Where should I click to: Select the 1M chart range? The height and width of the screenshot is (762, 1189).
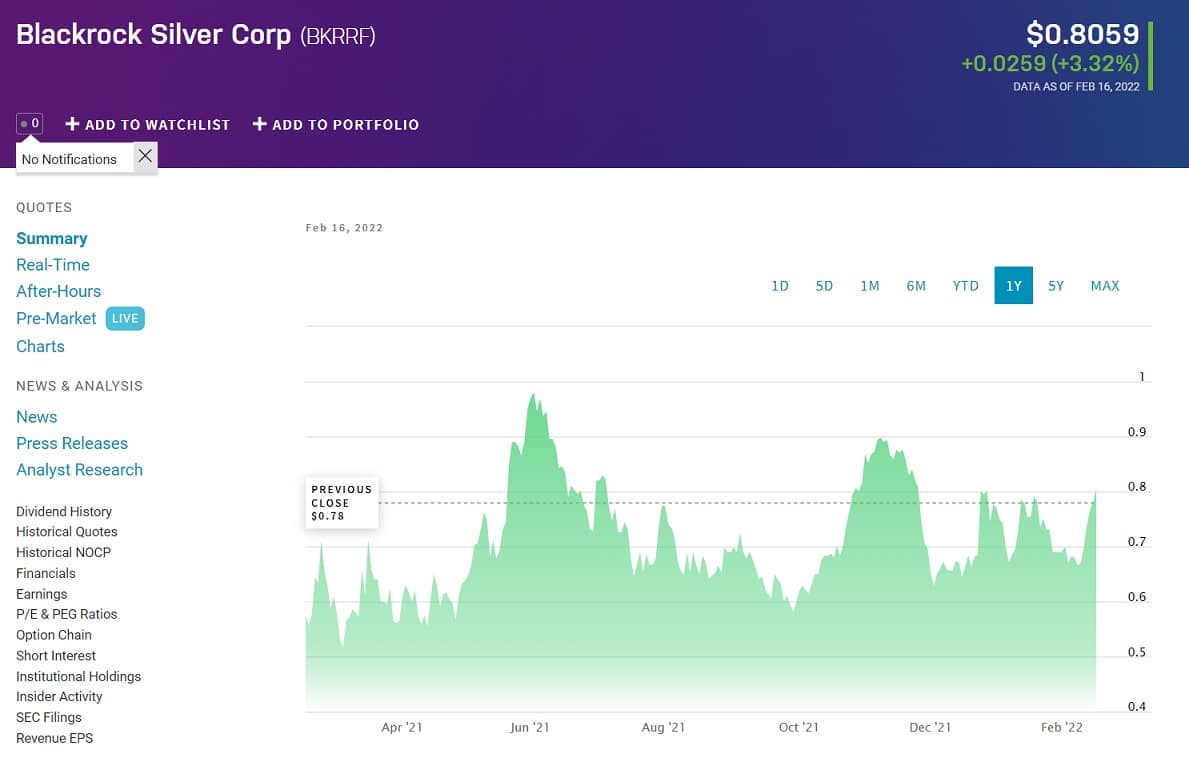[x=870, y=286]
